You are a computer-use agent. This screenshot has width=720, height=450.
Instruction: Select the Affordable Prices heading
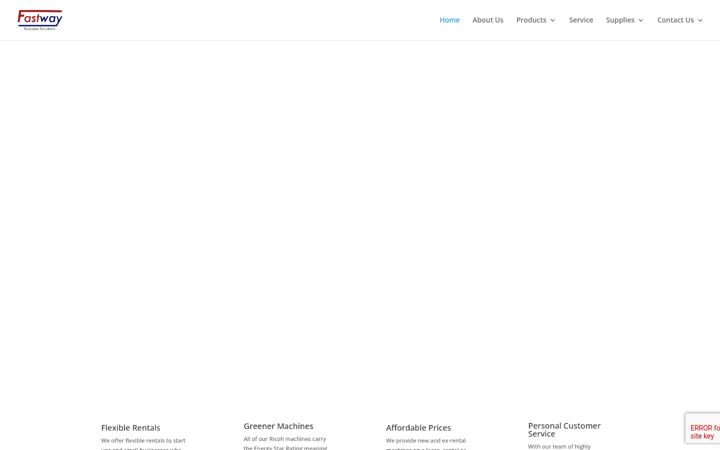tap(418, 428)
